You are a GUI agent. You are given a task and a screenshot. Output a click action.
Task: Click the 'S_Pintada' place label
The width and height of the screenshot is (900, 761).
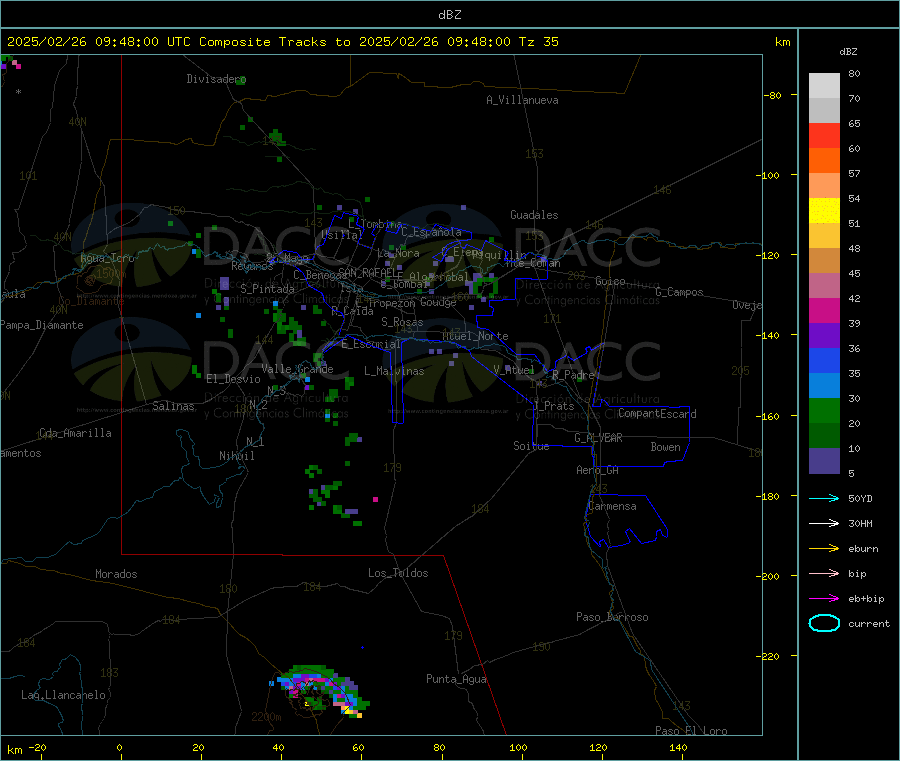point(267,289)
